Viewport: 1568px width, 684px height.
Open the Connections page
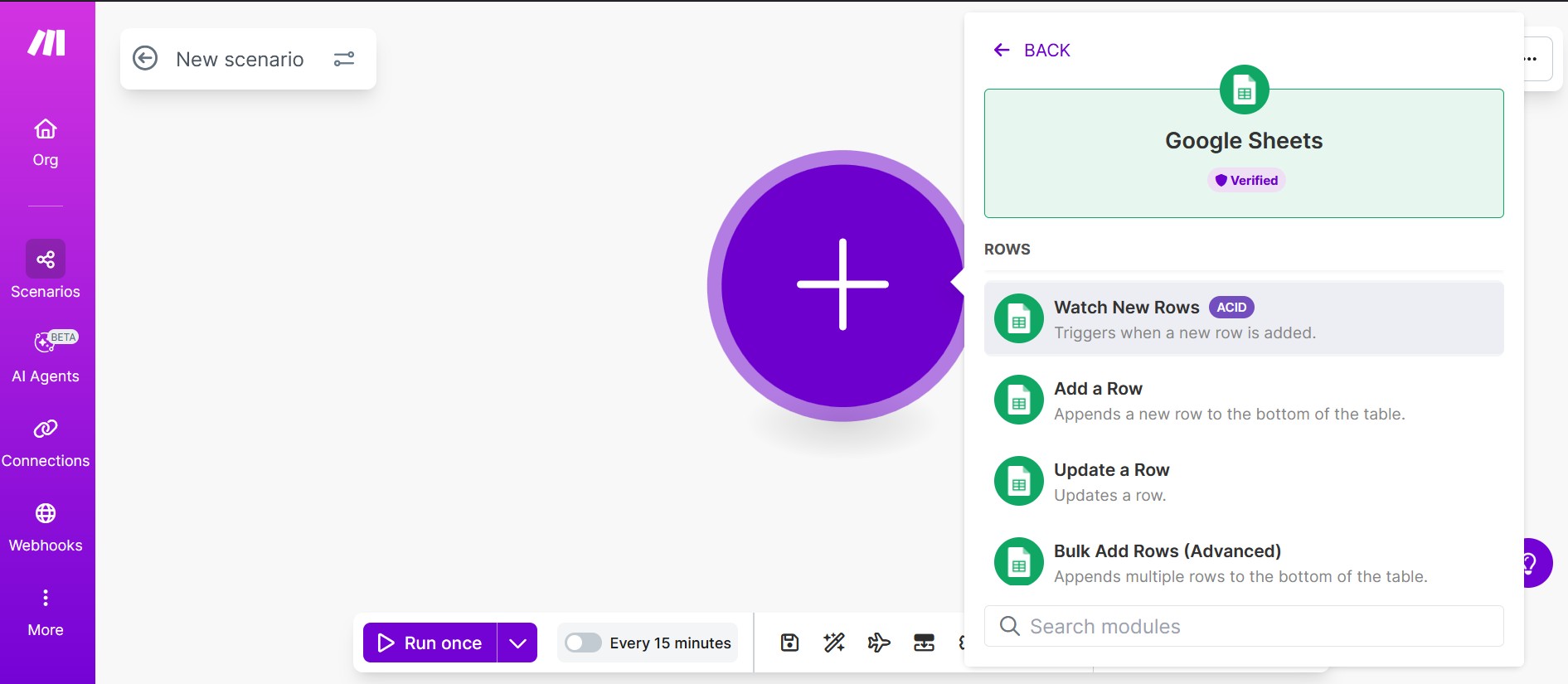(x=46, y=443)
